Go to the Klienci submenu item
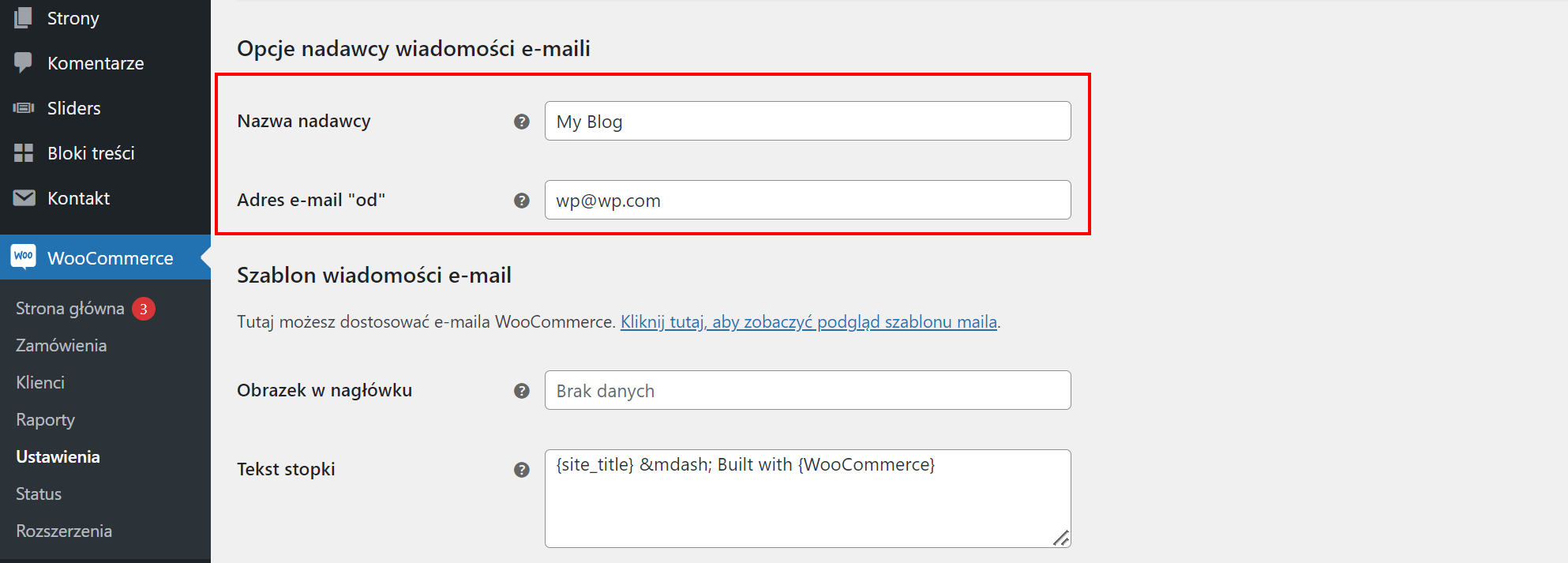 point(40,382)
